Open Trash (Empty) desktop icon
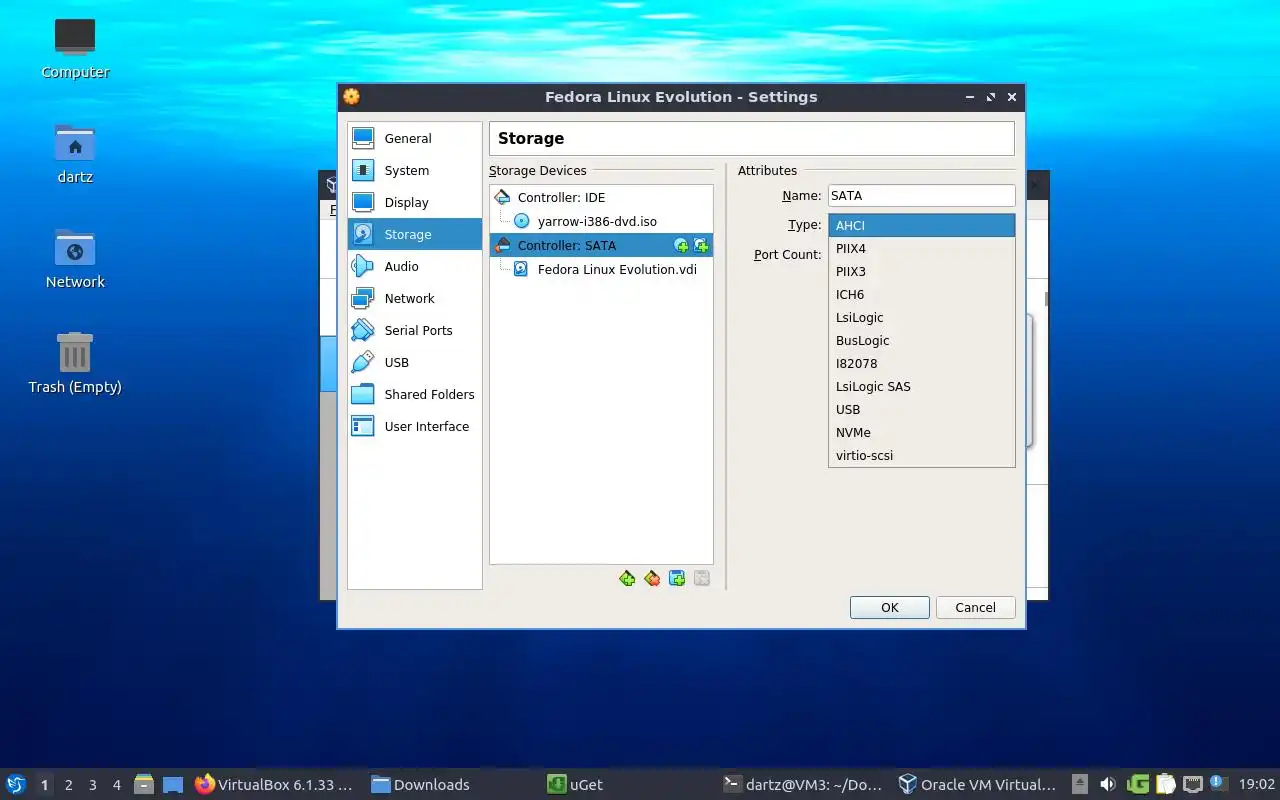 75,363
